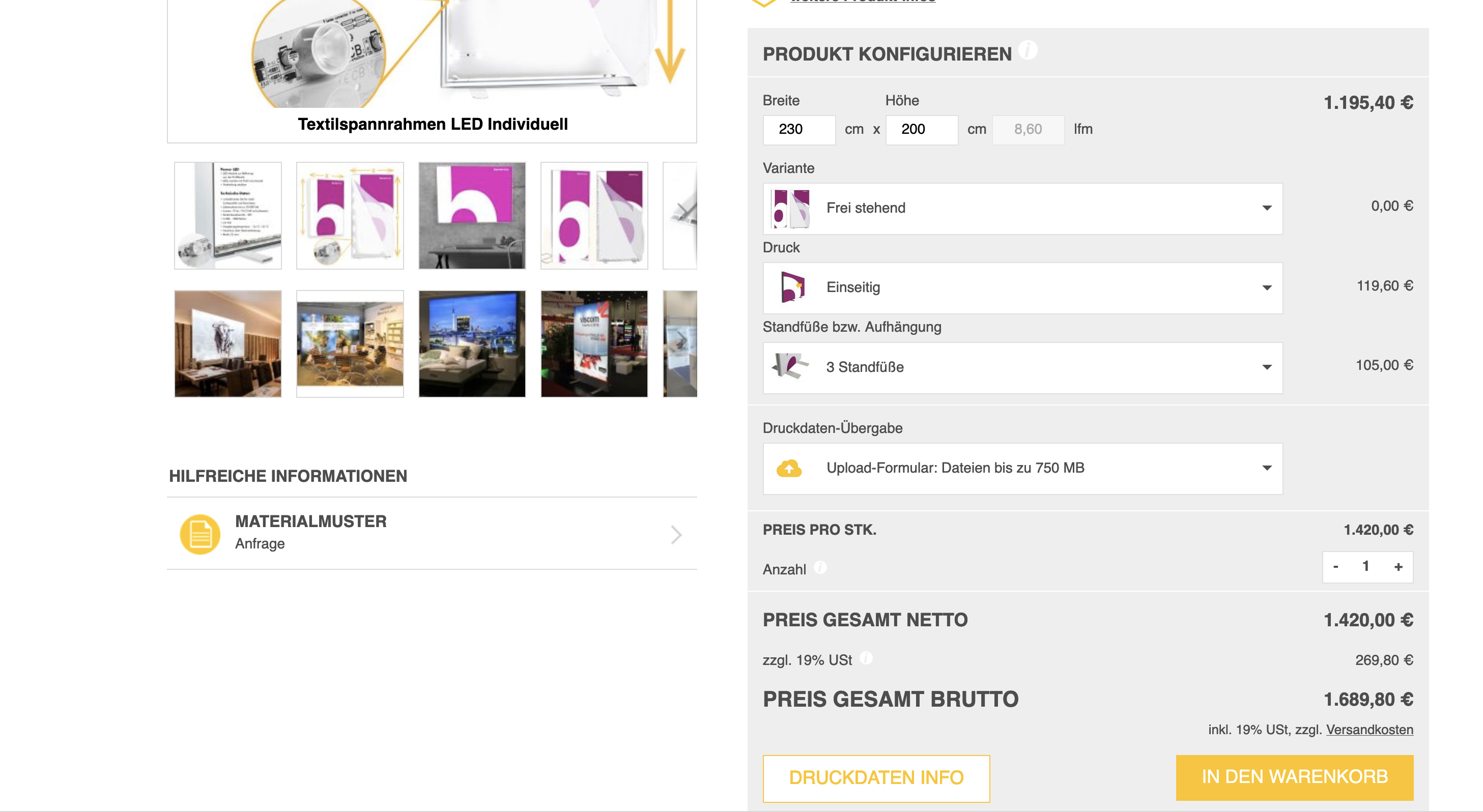Screen dimensions: 1483x812
Task: Click the Frei stehend variant icon
Action: click(x=791, y=208)
